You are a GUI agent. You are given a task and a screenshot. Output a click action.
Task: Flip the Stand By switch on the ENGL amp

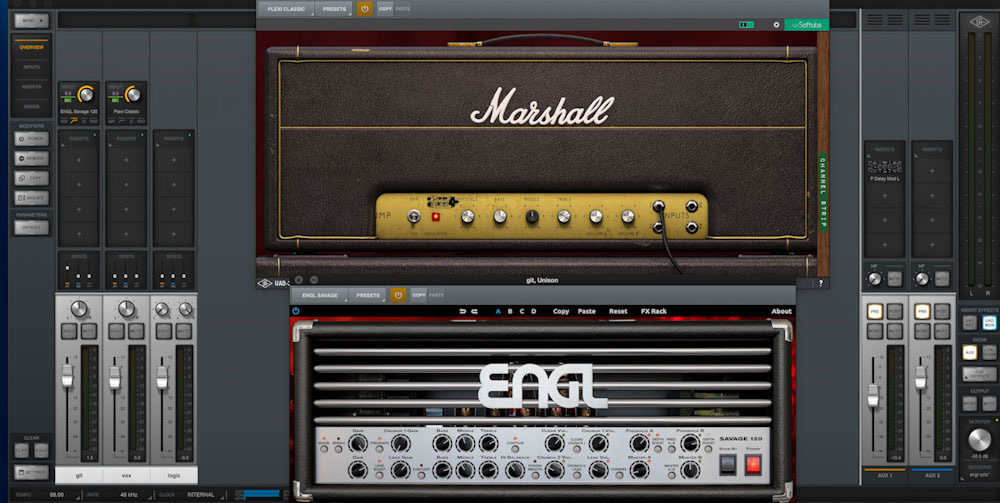[727, 463]
